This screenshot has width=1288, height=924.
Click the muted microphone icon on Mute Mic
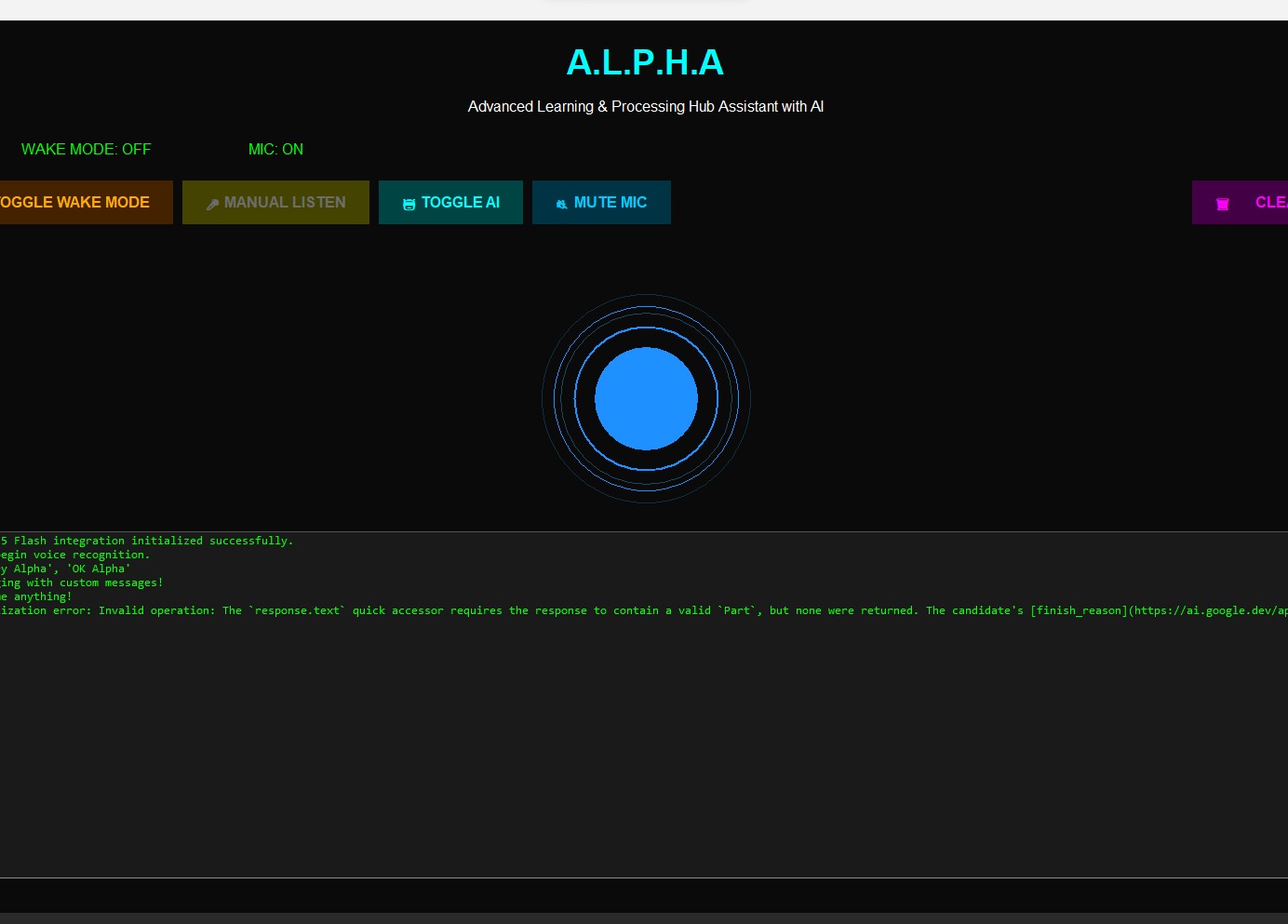(x=561, y=203)
